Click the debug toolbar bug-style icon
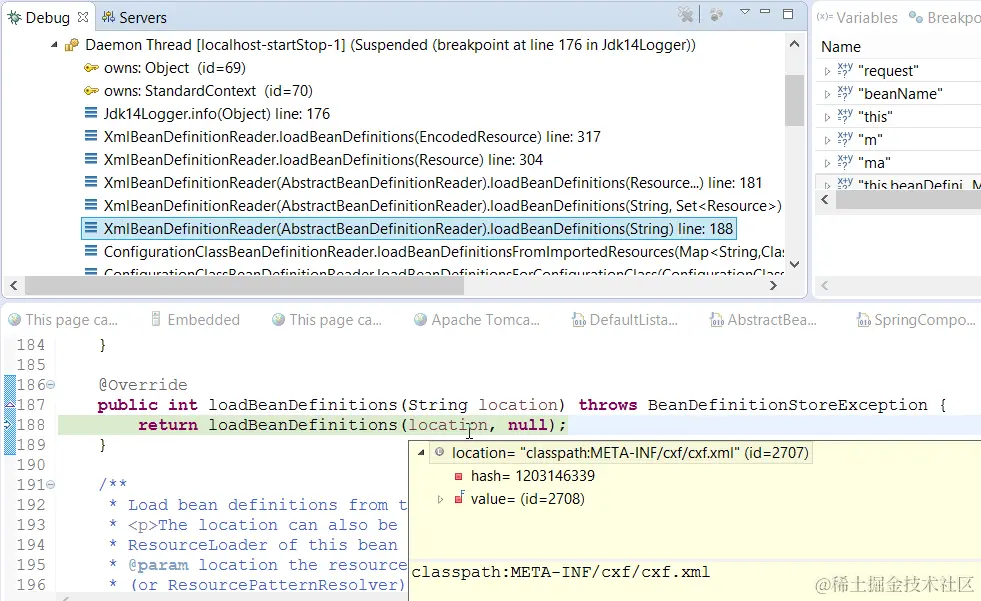Image resolution: width=981 pixels, height=601 pixels. 716,14
